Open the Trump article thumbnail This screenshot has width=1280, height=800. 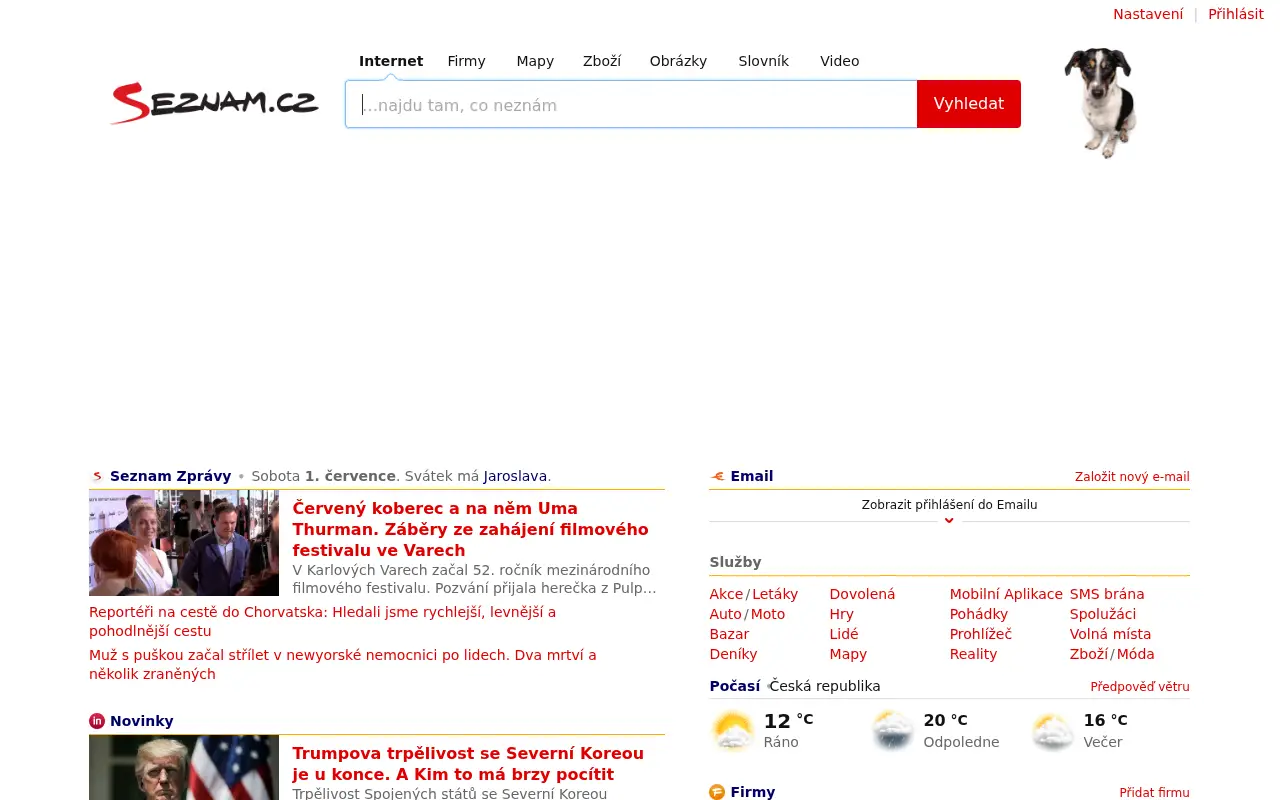point(184,768)
